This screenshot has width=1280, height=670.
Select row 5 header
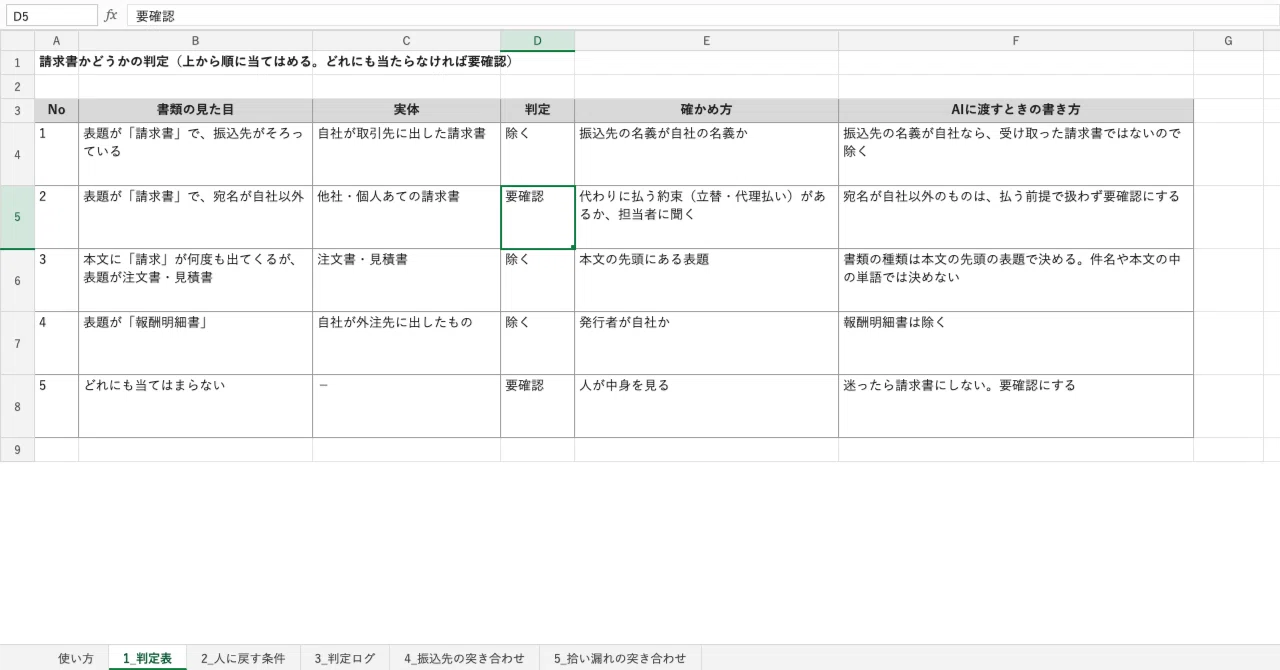[17, 217]
